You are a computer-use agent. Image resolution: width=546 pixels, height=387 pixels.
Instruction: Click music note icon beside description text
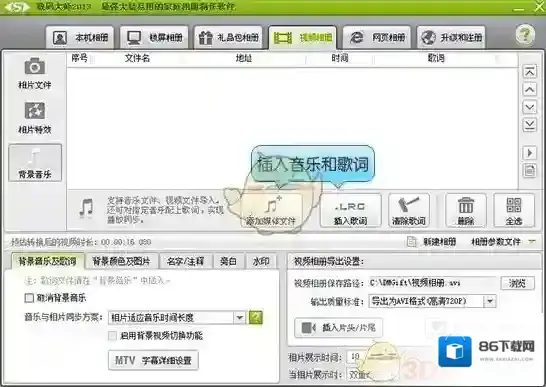[x=86, y=208]
